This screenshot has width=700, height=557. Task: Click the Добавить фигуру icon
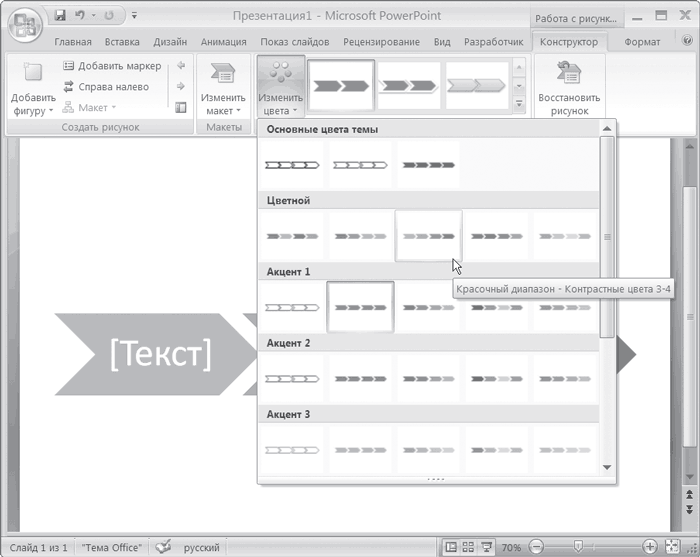[x=33, y=75]
